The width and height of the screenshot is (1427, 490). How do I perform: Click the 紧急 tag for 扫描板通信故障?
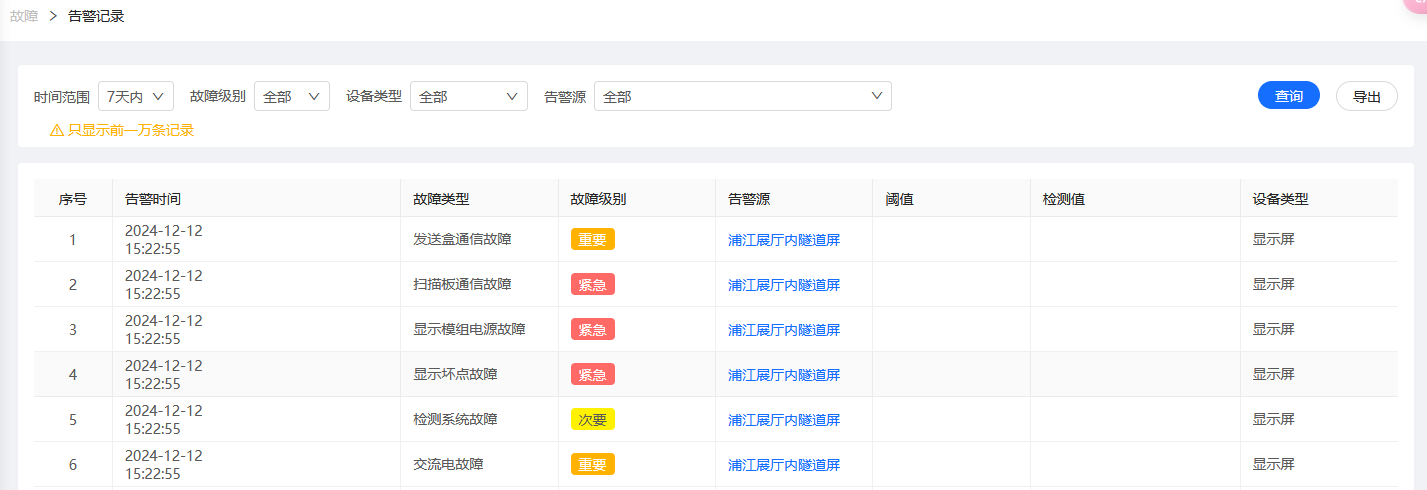tap(593, 284)
